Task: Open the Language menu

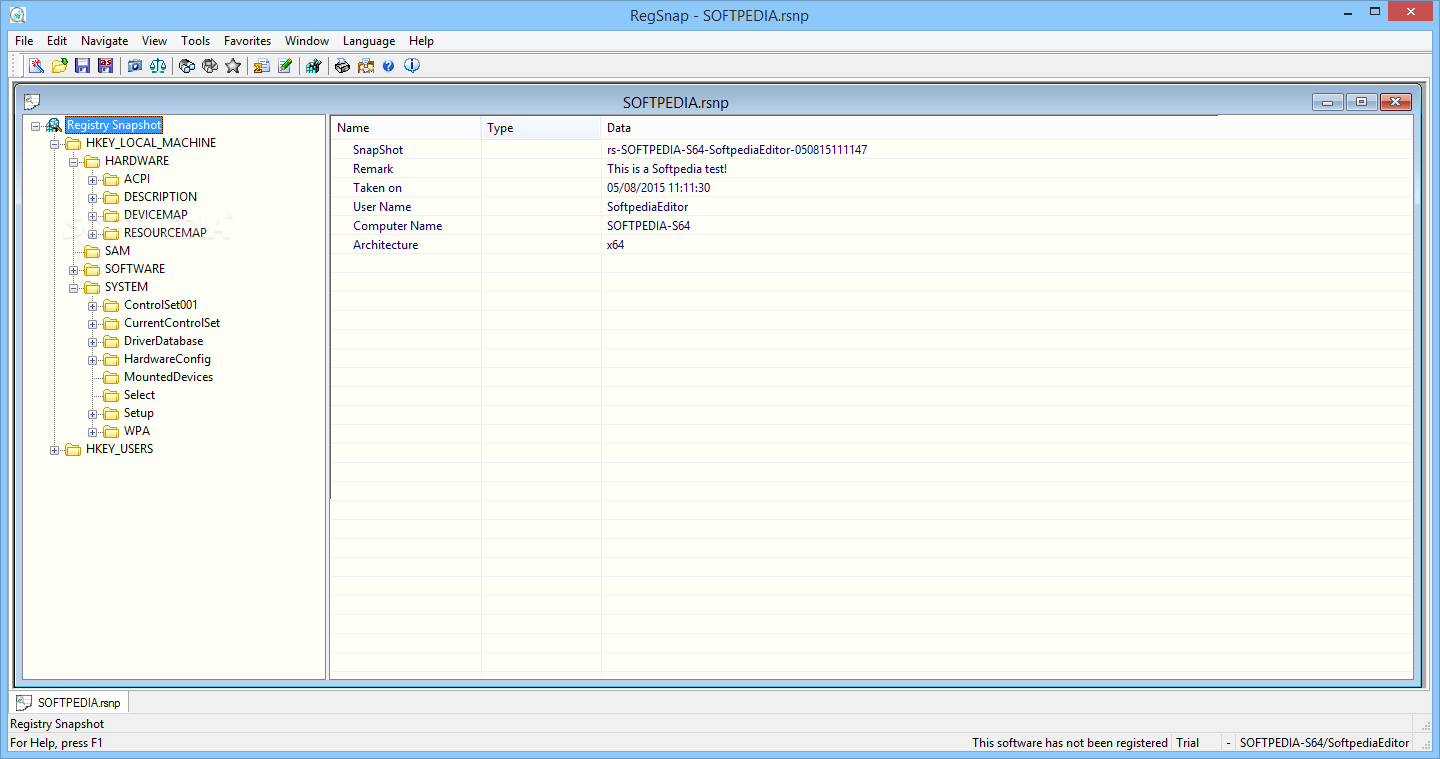Action: [x=369, y=41]
